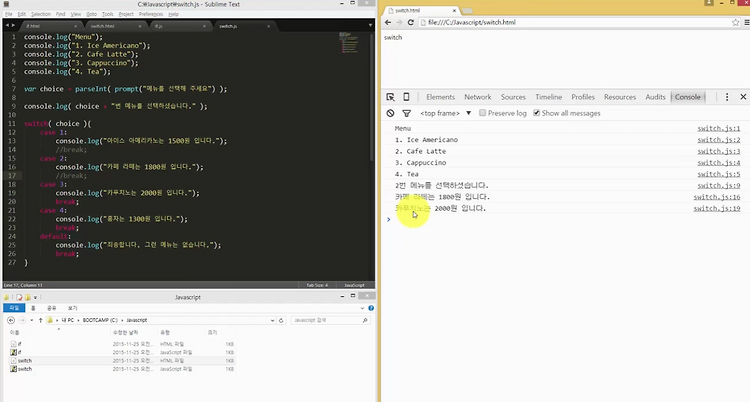Image resolution: width=750 pixels, height=402 pixels.
Task: Click the properties icon in Explorer quick access
Action: pos(19,297)
